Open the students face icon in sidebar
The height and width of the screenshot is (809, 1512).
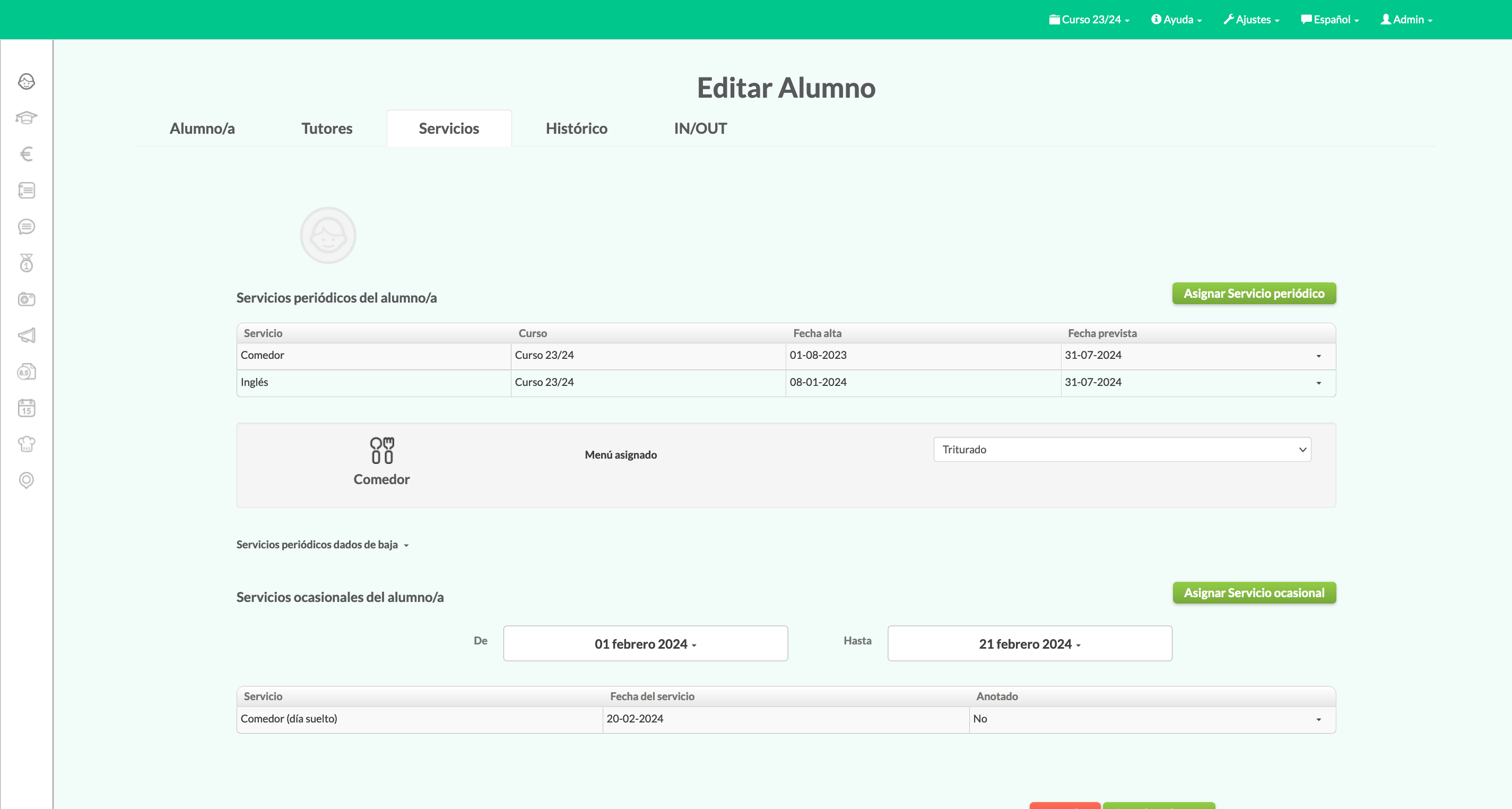27,81
